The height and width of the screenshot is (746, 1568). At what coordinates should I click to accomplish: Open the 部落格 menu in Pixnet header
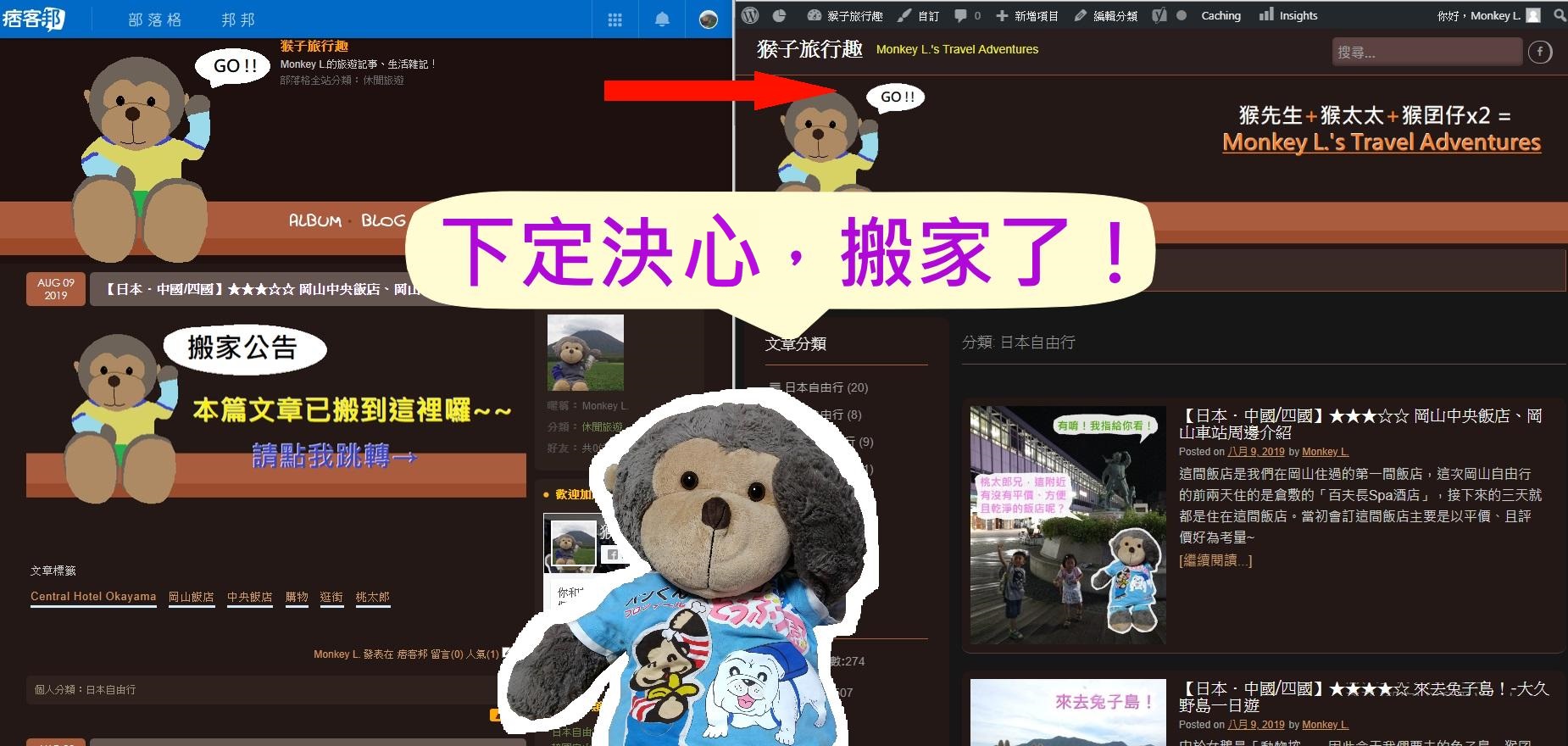point(155,19)
